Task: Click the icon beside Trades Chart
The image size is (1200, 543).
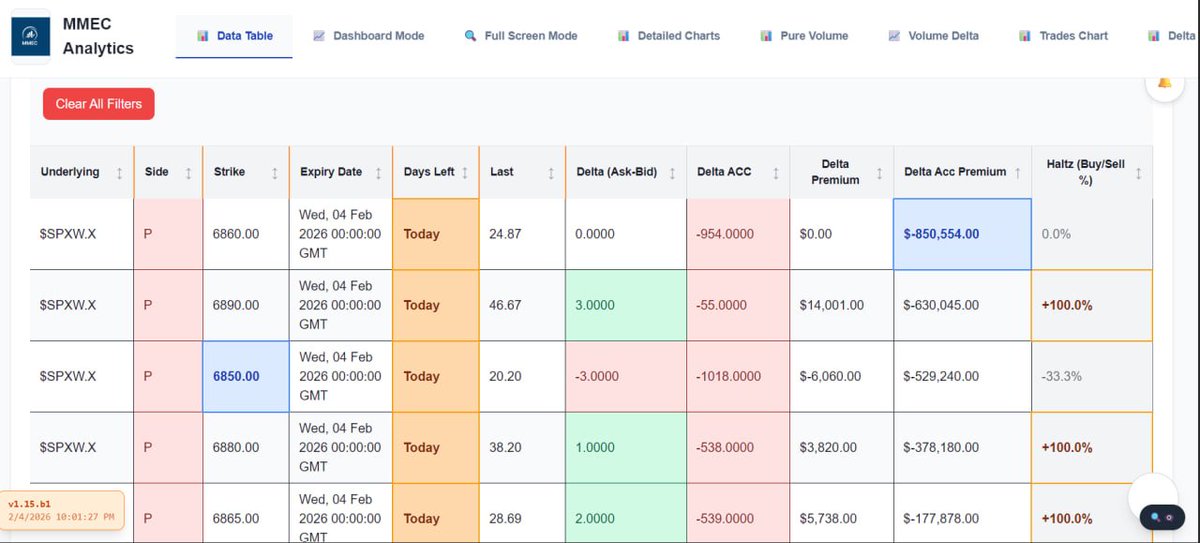Action: tap(1025, 36)
